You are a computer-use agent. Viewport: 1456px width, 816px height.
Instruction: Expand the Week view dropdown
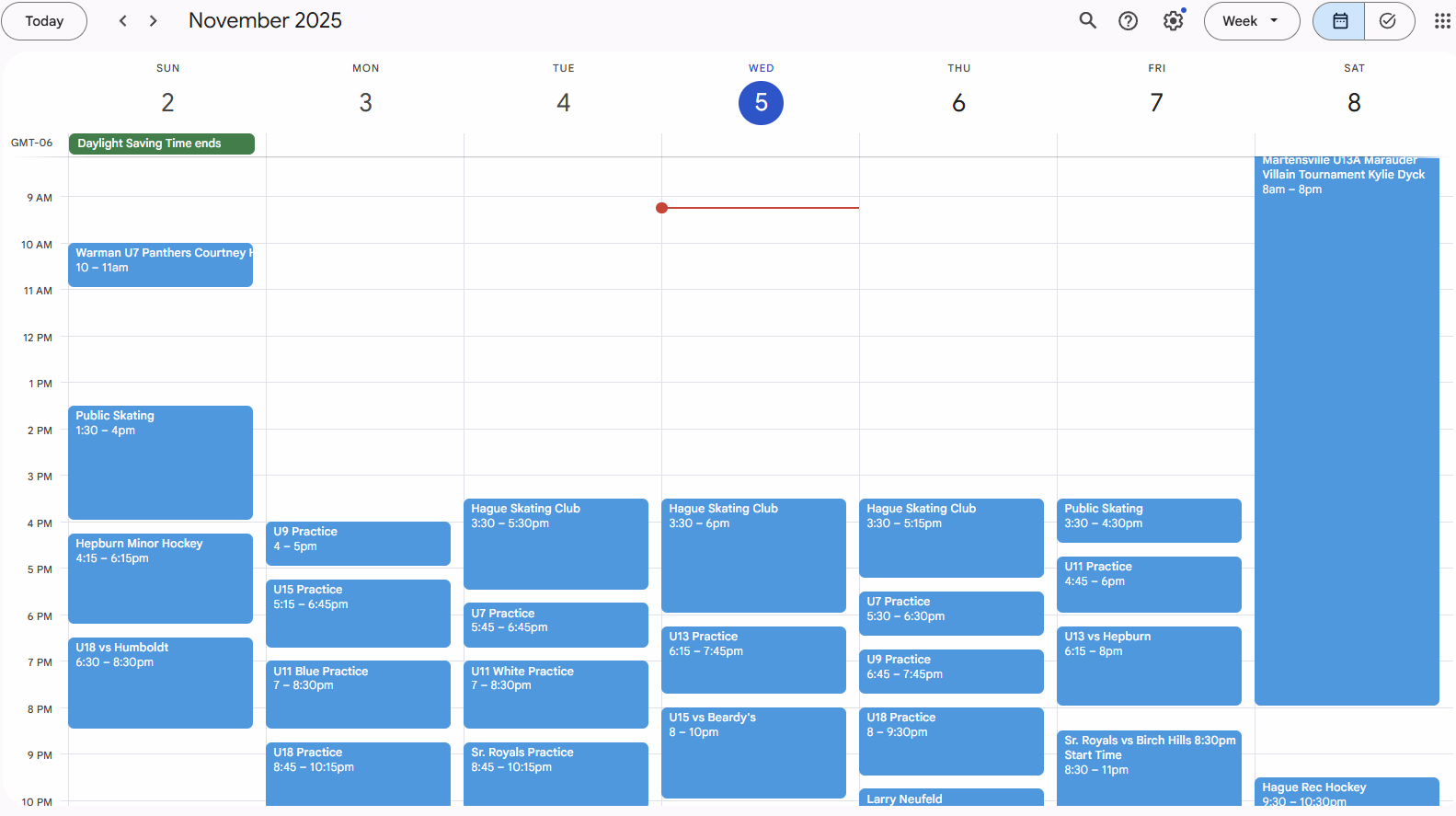1251,21
